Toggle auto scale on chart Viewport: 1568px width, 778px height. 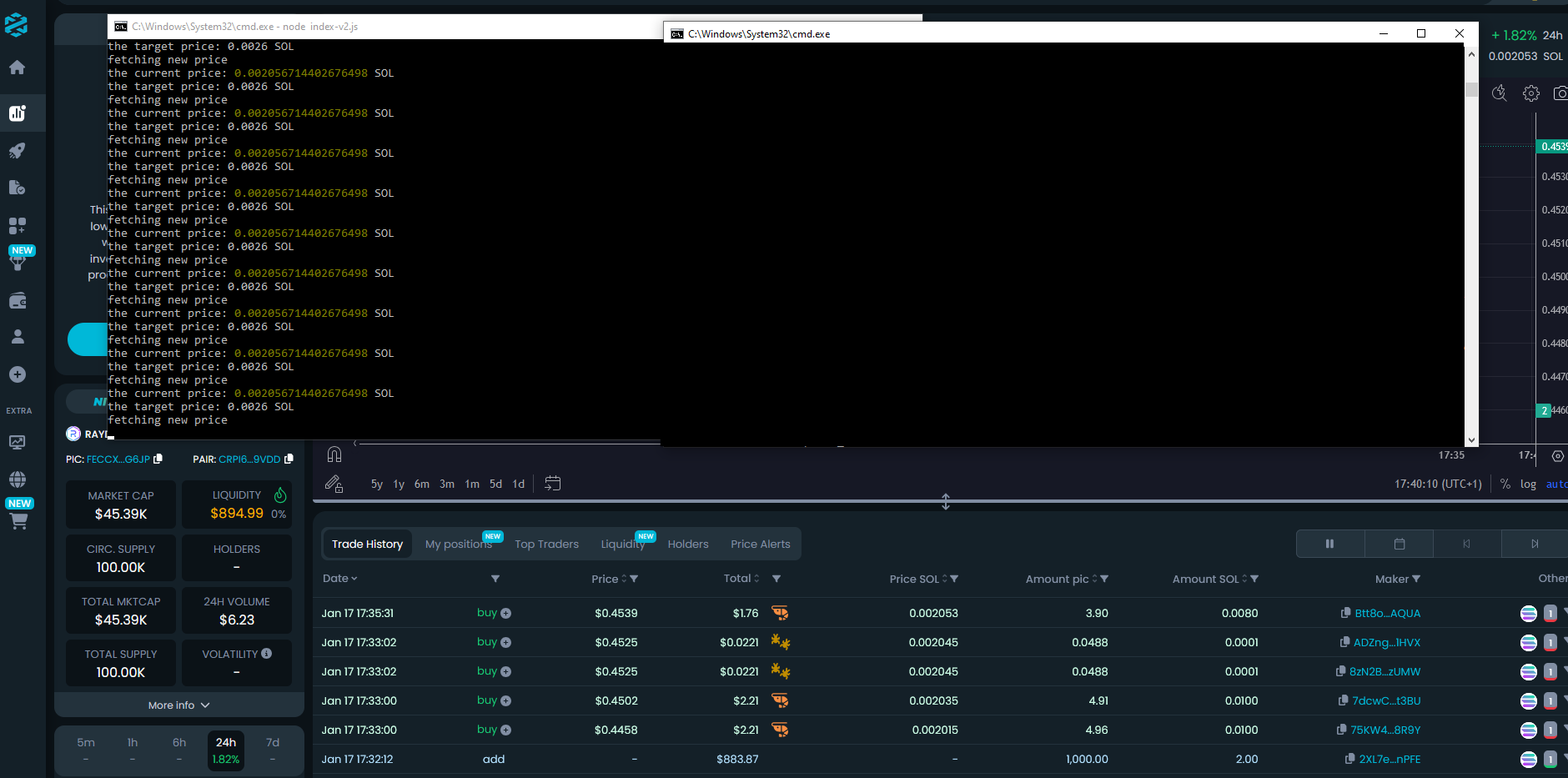click(1556, 484)
